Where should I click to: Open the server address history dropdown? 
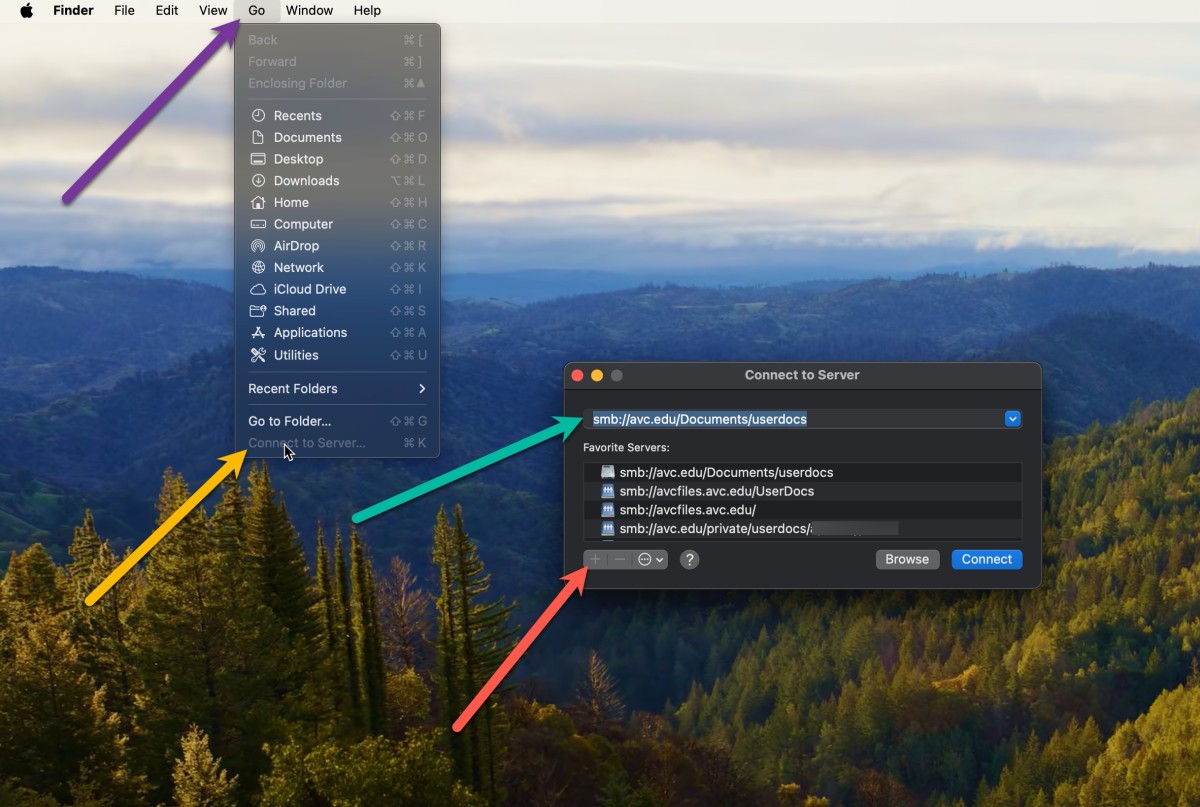click(1012, 419)
